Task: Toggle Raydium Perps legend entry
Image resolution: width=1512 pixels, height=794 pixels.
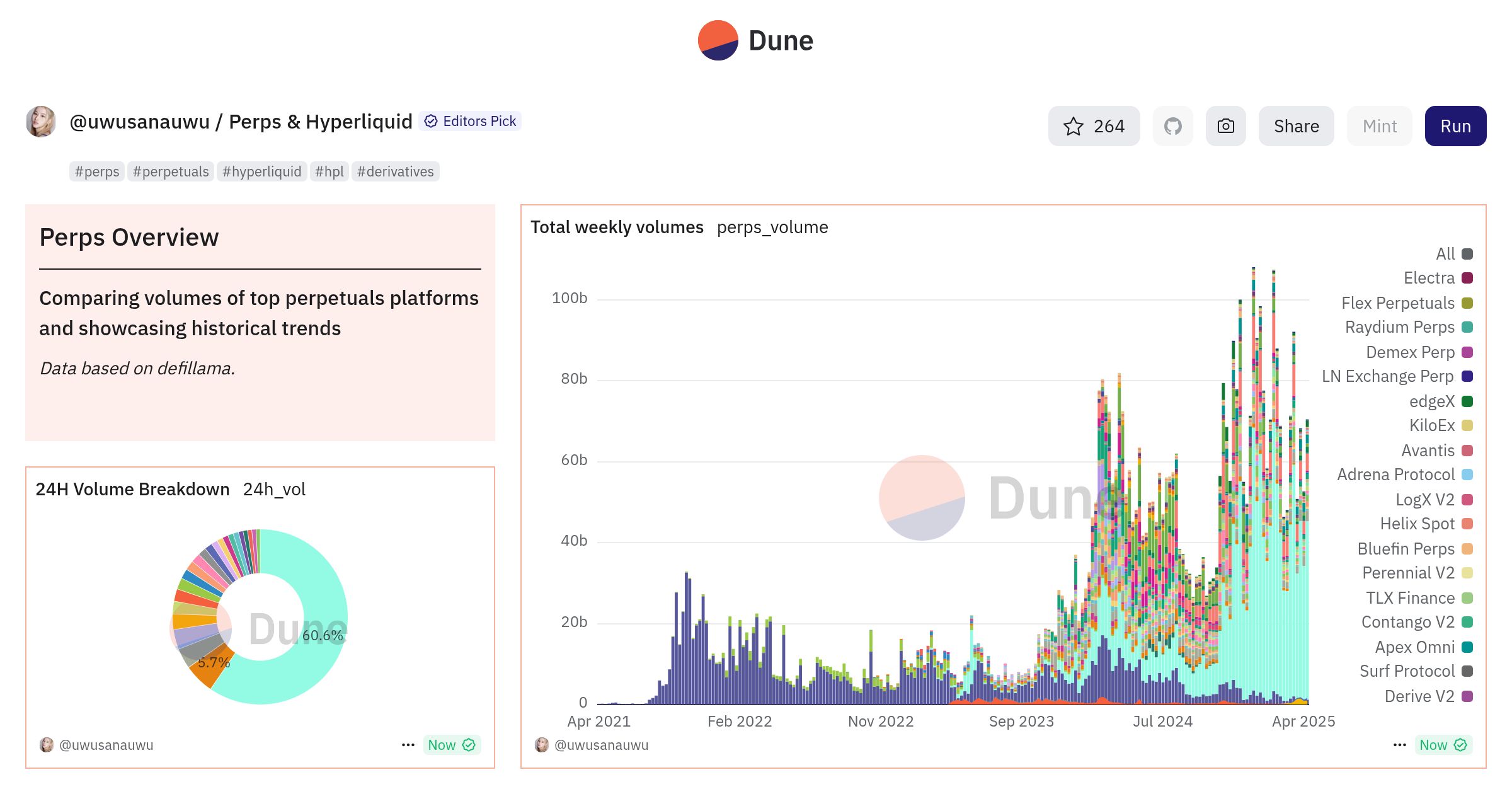Action: click(x=1409, y=327)
